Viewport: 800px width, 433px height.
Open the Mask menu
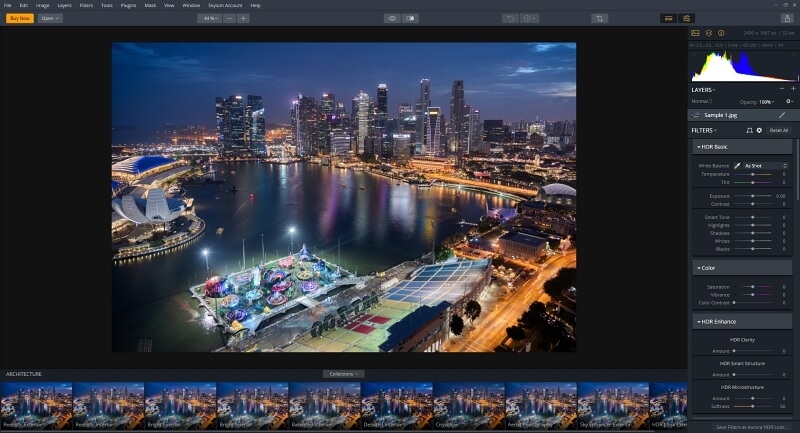pyautogui.click(x=150, y=5)
